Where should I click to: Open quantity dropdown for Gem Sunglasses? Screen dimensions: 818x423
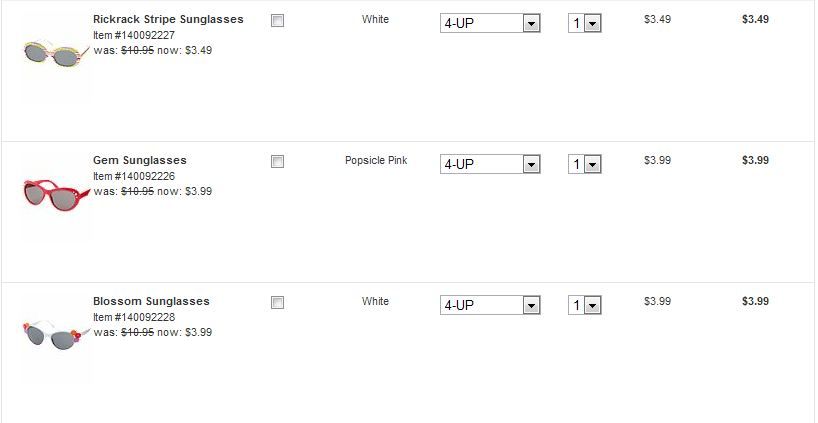(x=584, y=164)
